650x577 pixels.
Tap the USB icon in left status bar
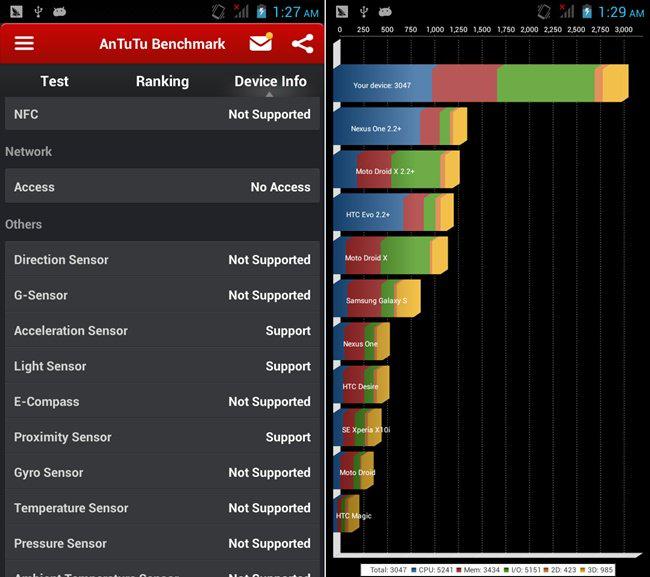click(38, 12)
